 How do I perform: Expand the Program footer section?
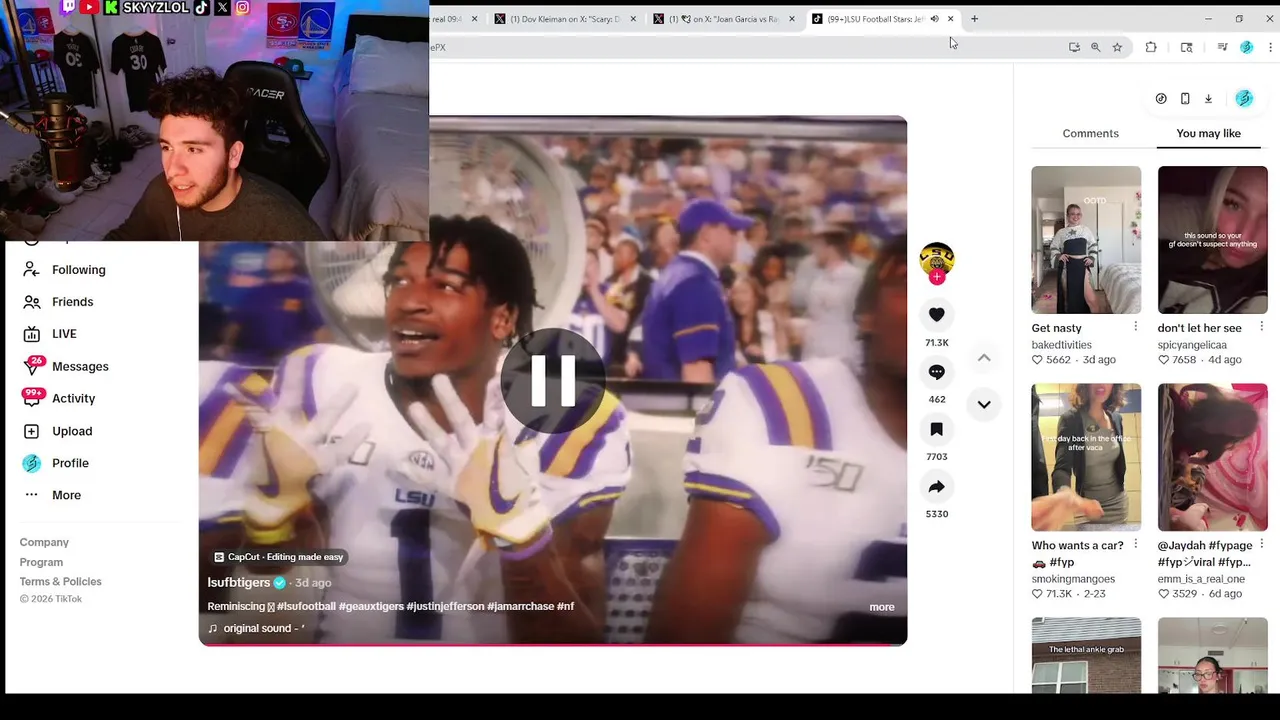point(41,562)
